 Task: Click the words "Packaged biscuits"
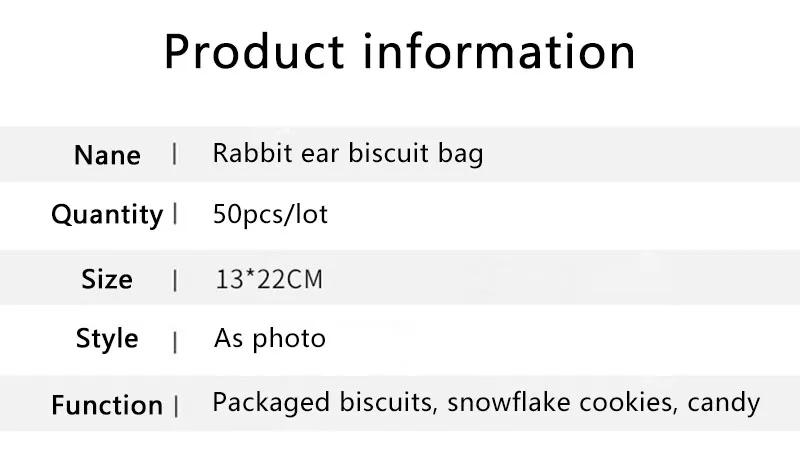click(324, 404)
